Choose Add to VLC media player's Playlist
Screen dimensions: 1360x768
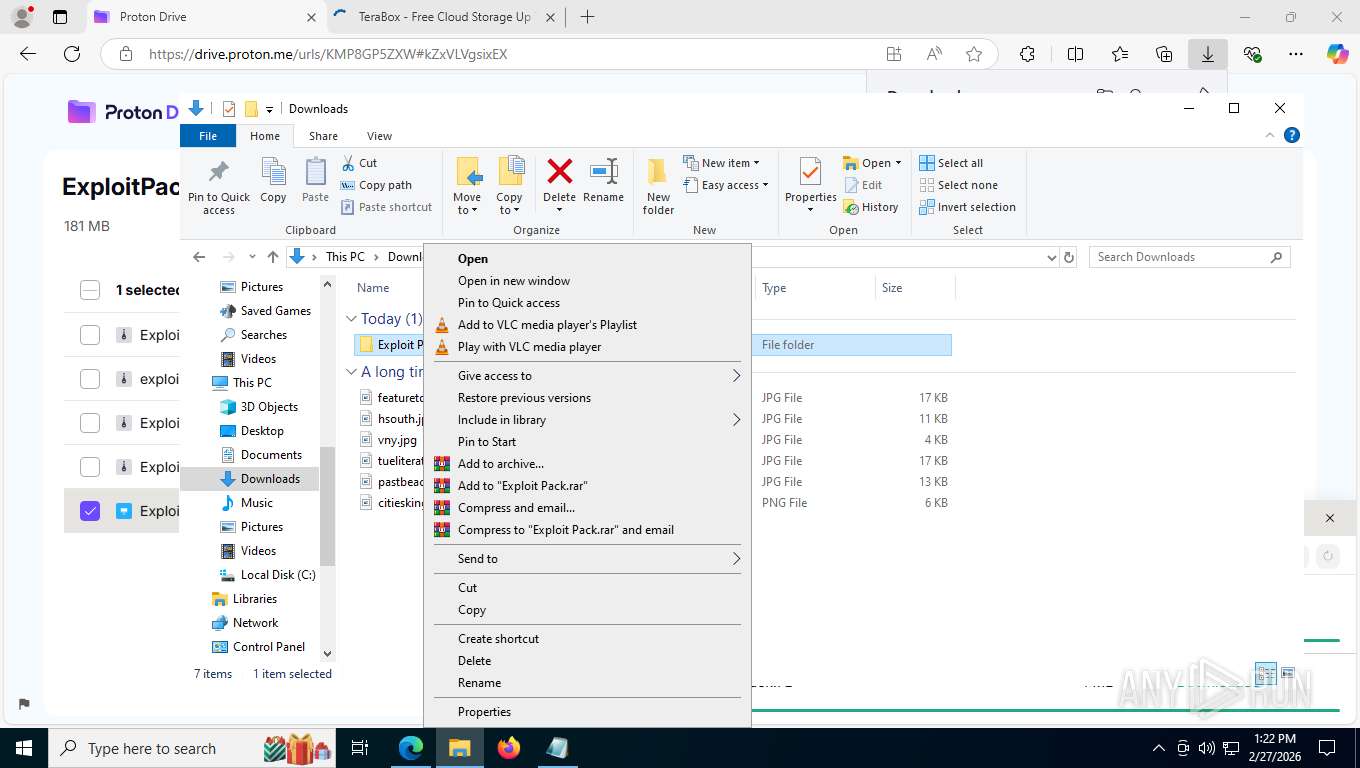click(587, 325)
